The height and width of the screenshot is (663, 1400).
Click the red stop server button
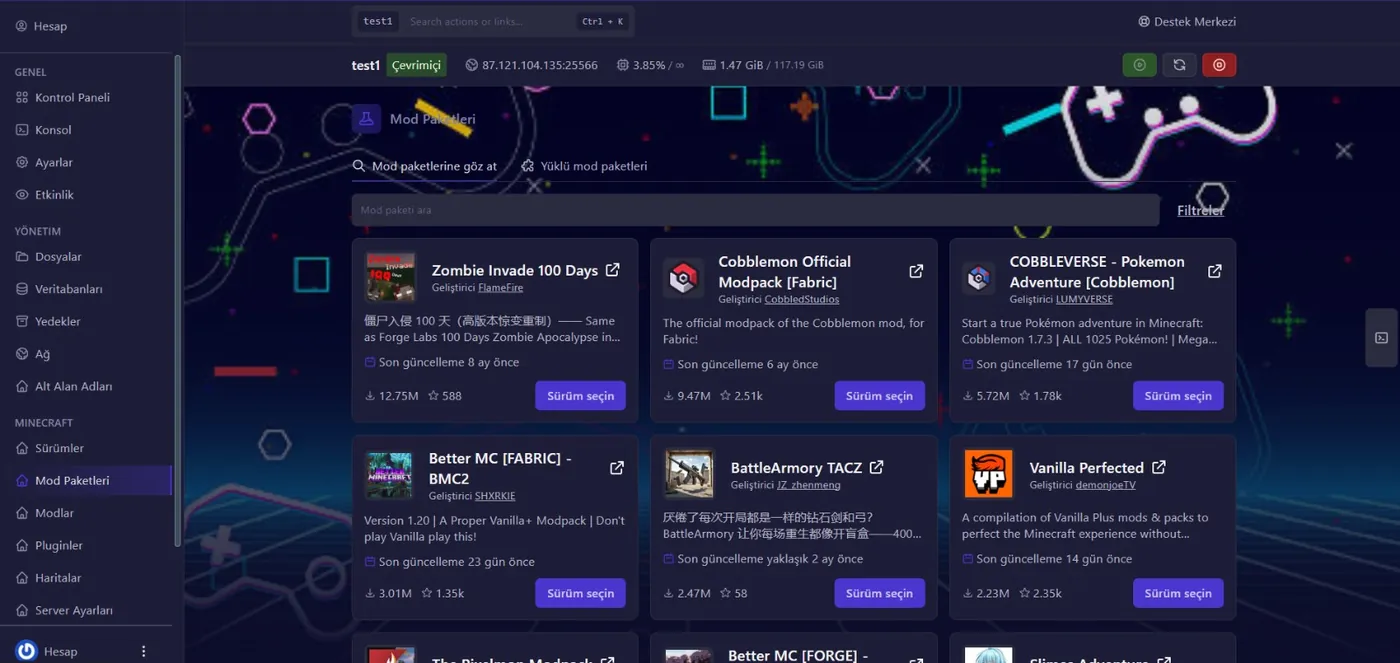[x=1219, y=65]
